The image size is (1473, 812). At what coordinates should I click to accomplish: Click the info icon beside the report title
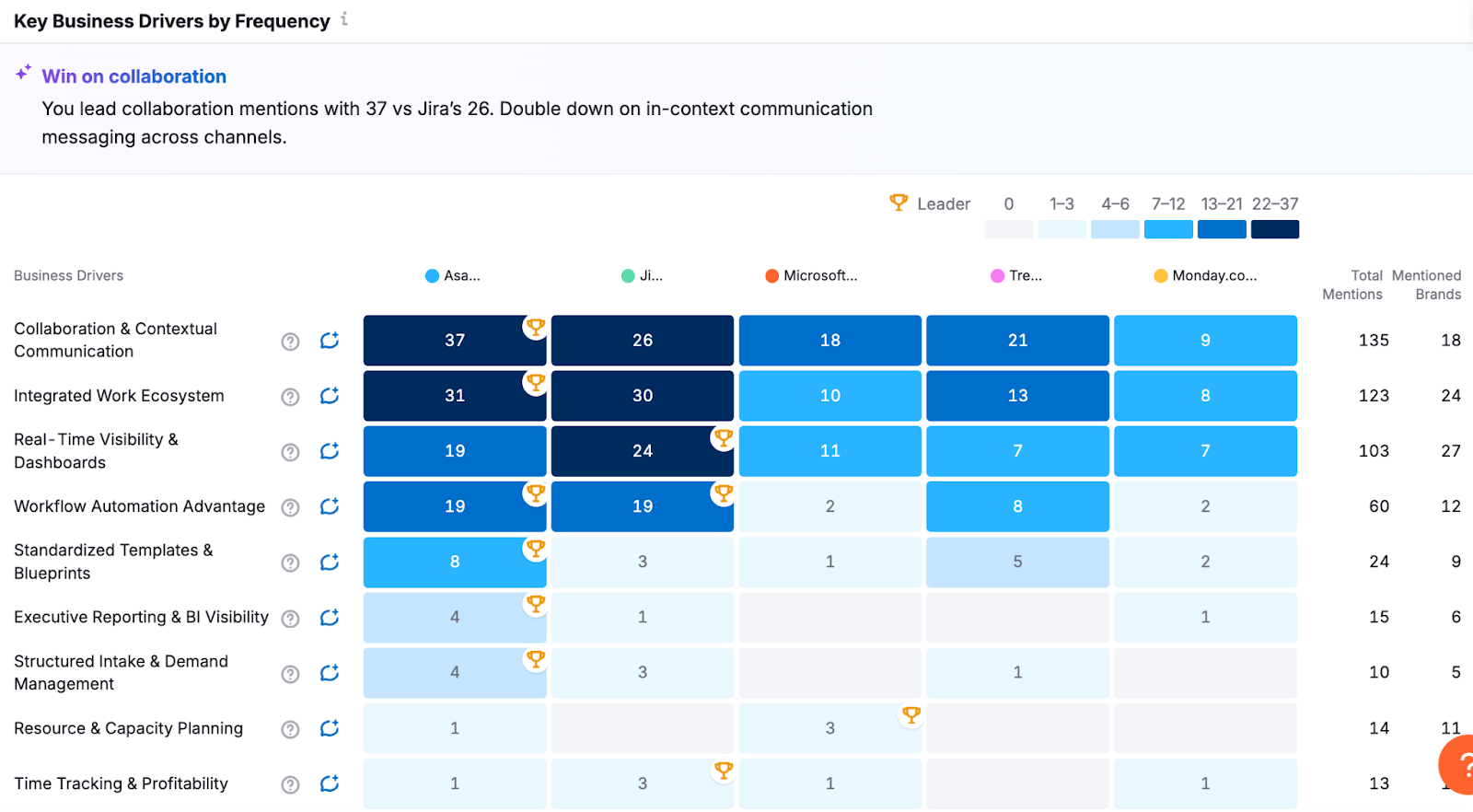[x=343, y=19]
